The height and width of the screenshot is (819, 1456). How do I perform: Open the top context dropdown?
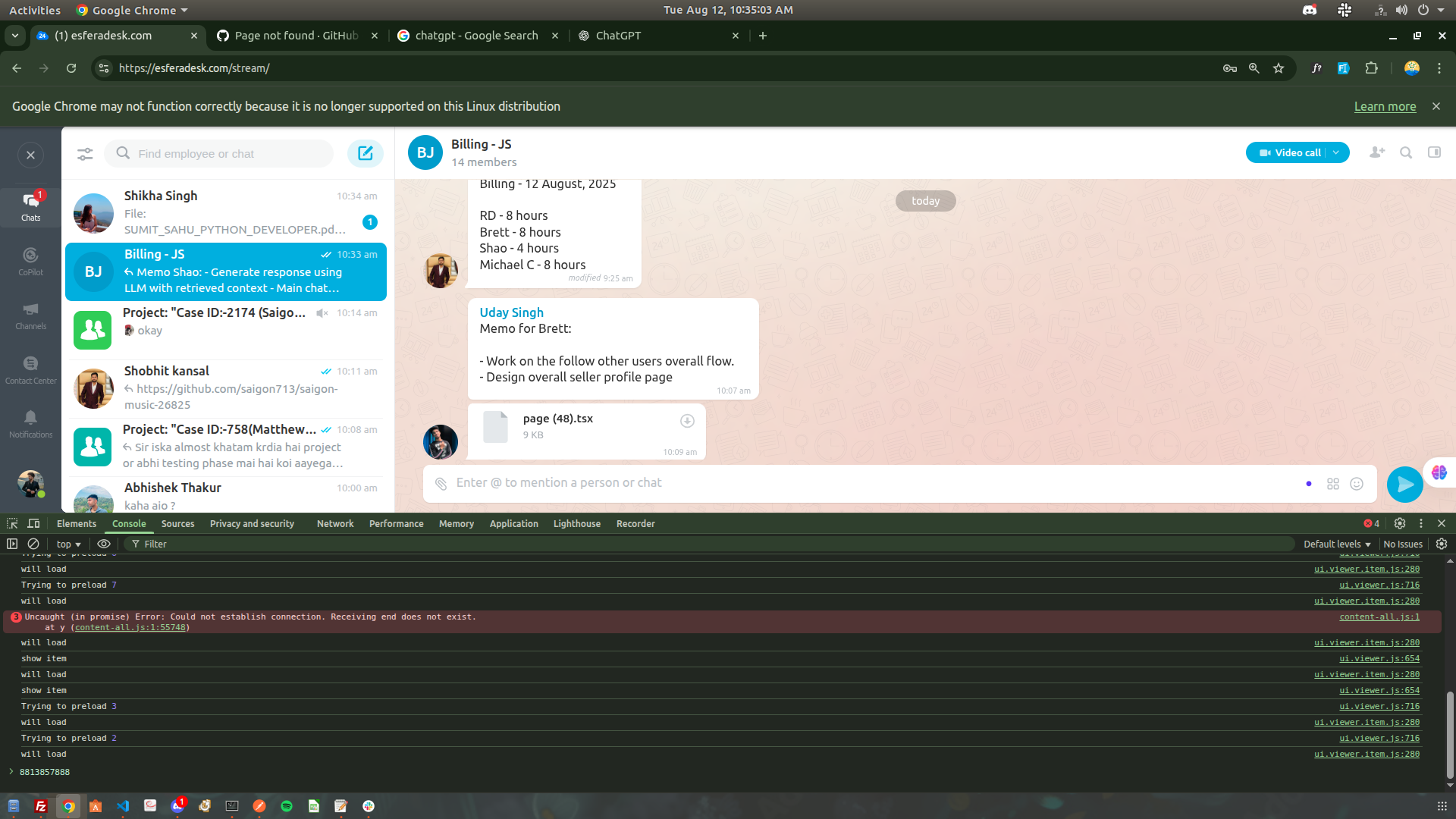click(68, 544)
